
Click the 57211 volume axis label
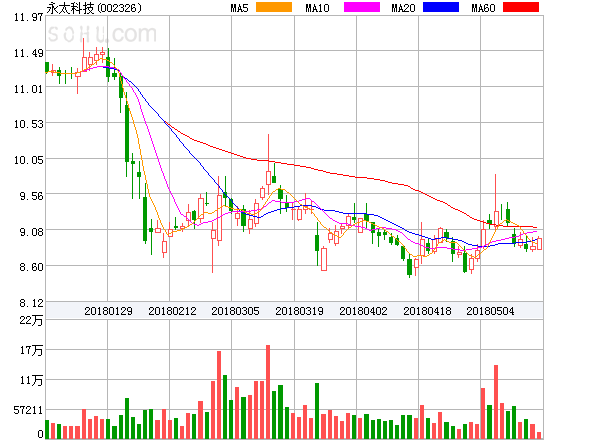[x=28, y=411]
